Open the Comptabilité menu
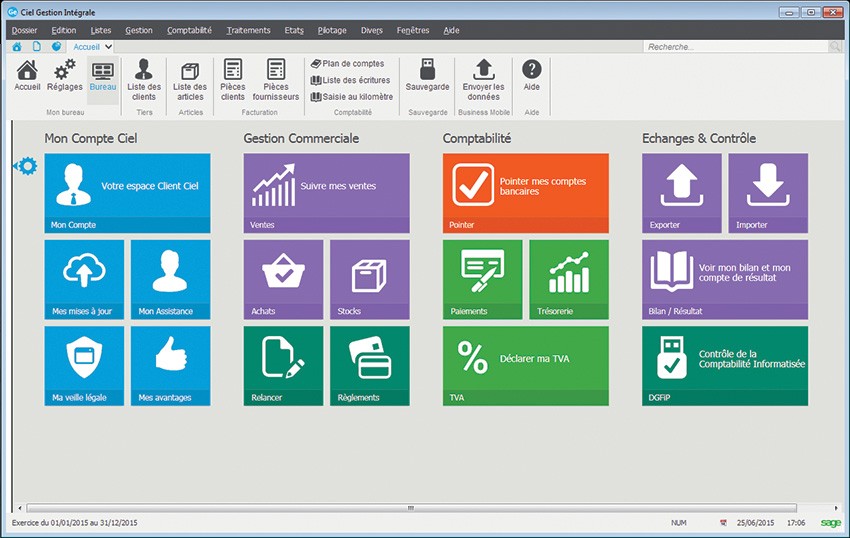This screenshot has width=850, height=538. point(189,30)
